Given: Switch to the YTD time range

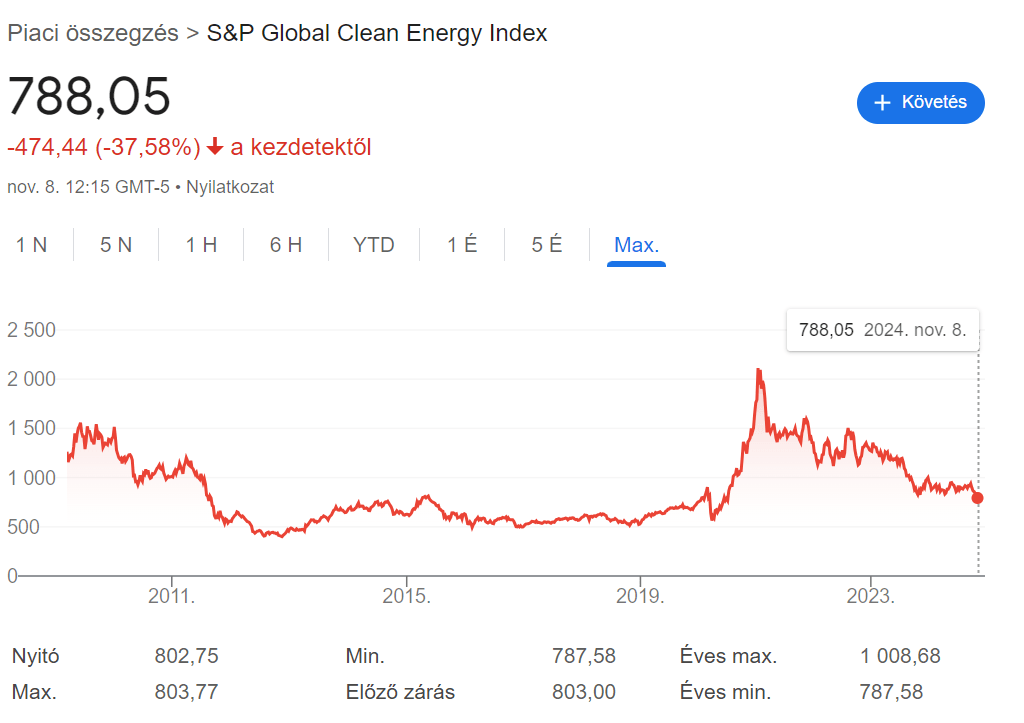Looking at the screenshot, I should coord(373,244).
